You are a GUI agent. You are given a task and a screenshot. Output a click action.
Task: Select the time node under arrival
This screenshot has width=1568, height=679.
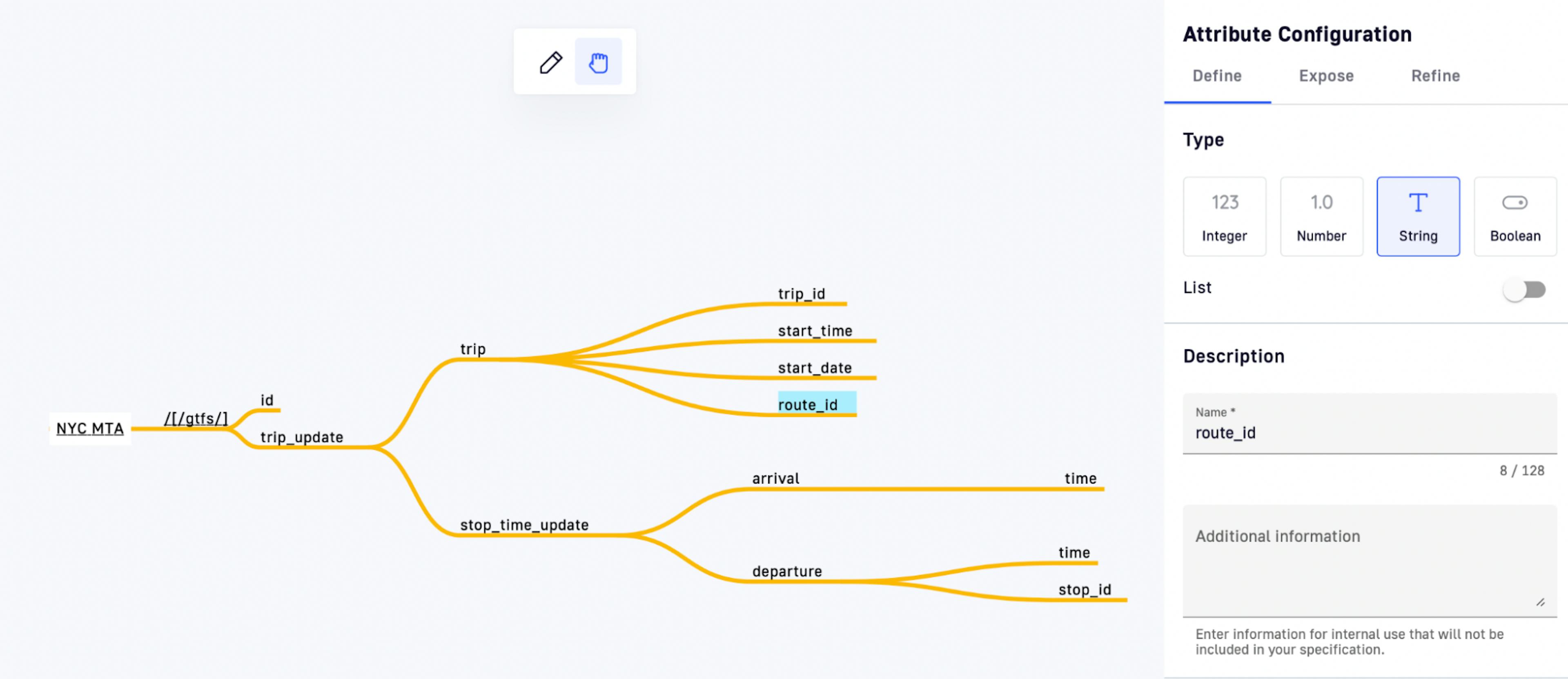[1080, 479]
